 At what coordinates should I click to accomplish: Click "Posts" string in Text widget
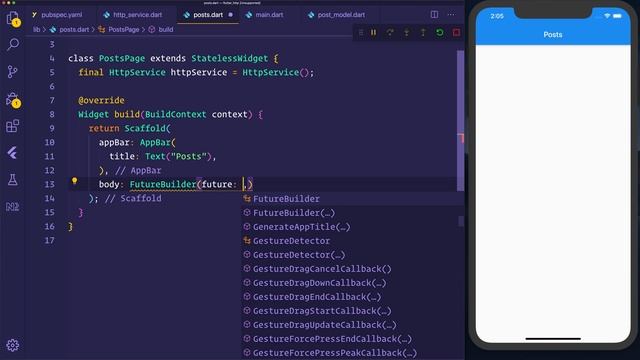(x=189, y=156)
